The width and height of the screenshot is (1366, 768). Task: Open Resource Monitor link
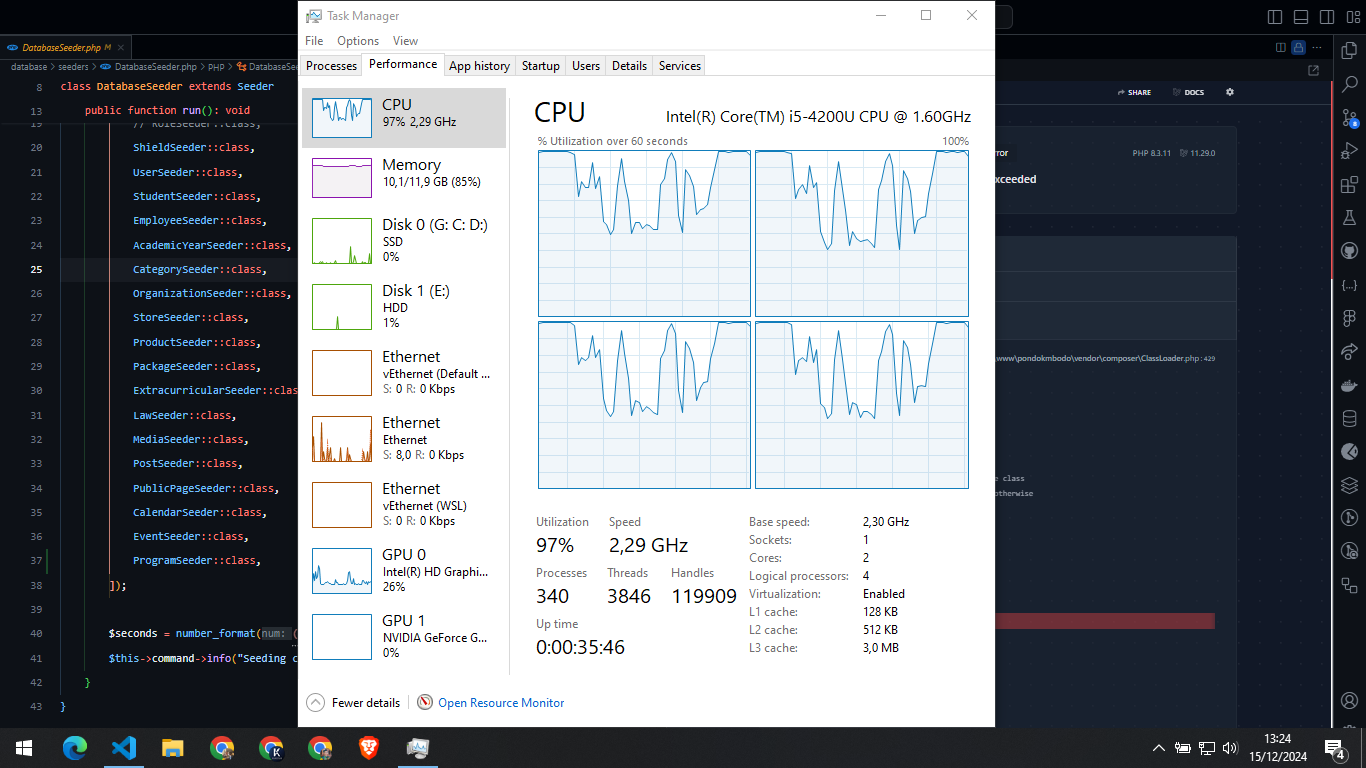click(x=491, y=703)
